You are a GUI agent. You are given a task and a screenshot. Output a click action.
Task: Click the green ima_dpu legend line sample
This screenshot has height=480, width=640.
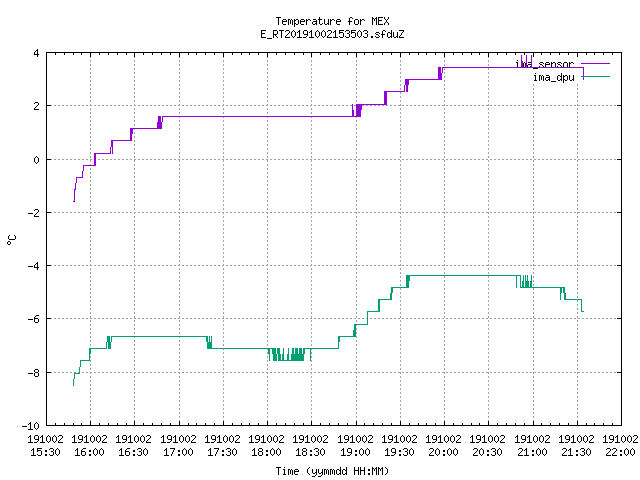pos(595,77)
